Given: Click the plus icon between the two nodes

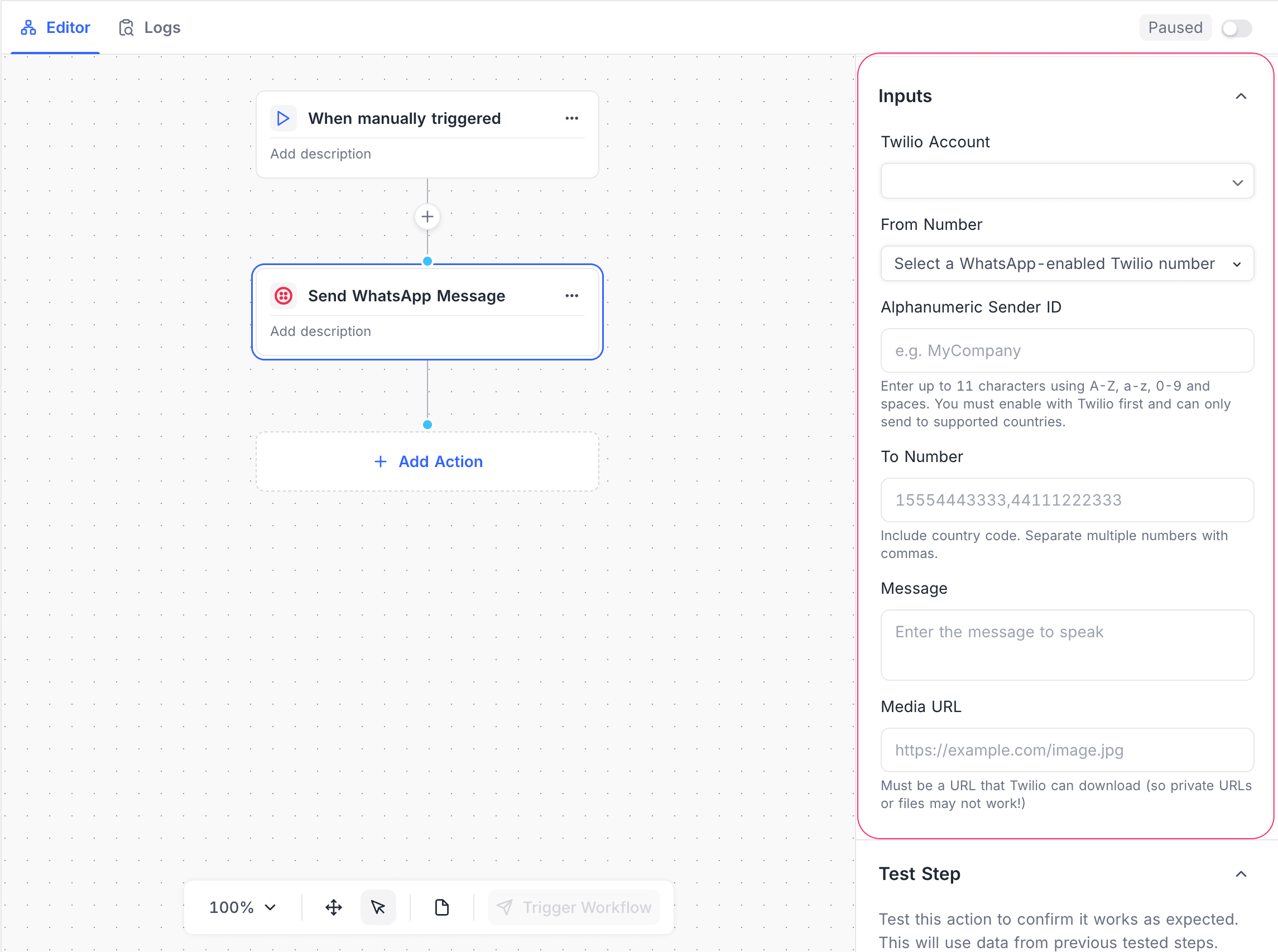Looking at the screenshot, I should tap(427, 217).
